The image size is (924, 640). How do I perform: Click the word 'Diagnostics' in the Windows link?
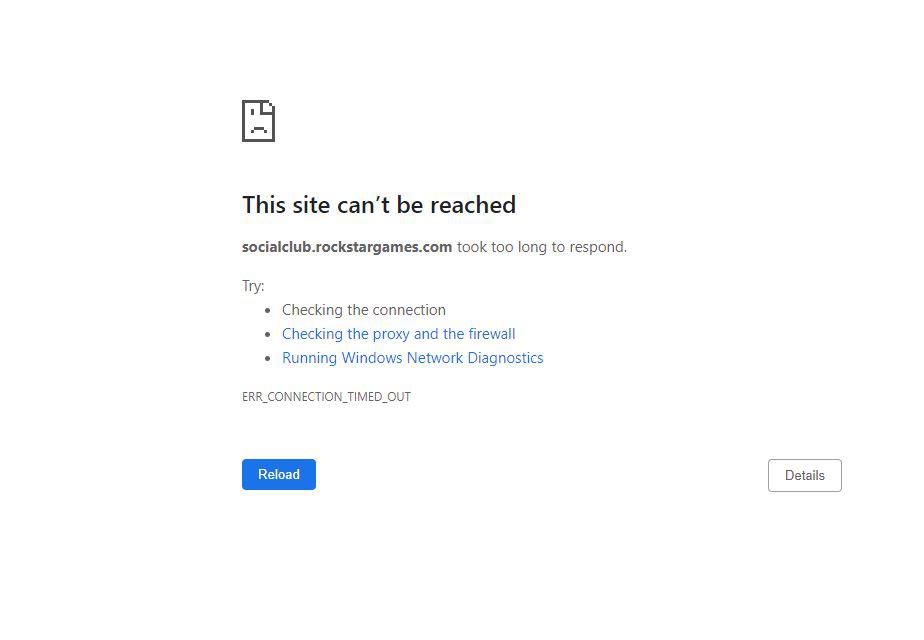point(505,358)
